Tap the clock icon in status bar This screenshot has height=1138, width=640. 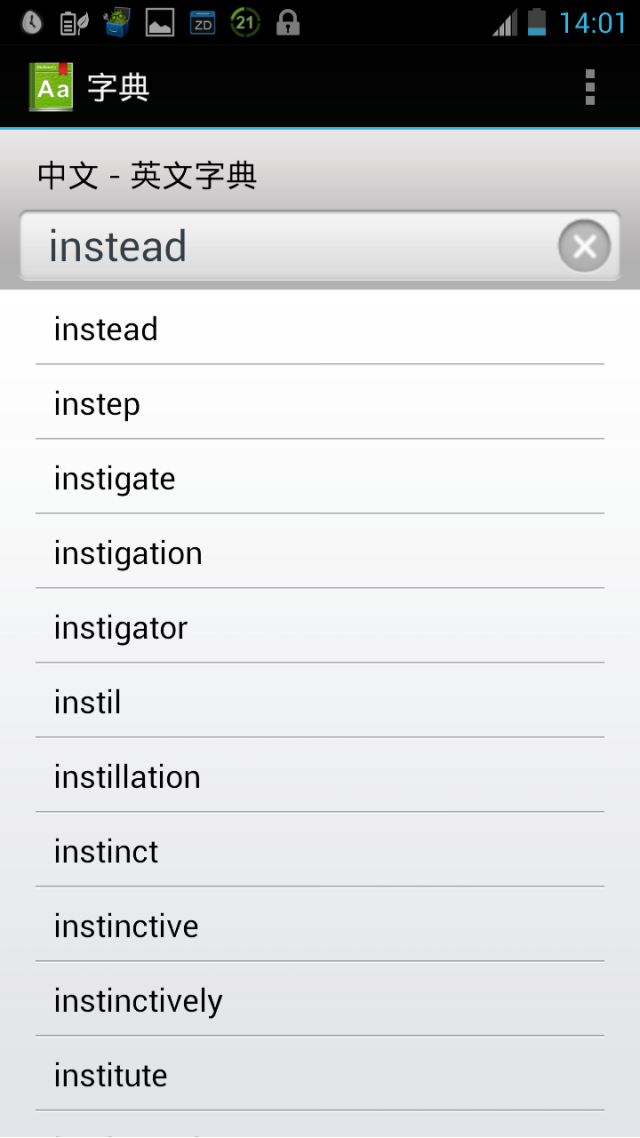point(31,23)
